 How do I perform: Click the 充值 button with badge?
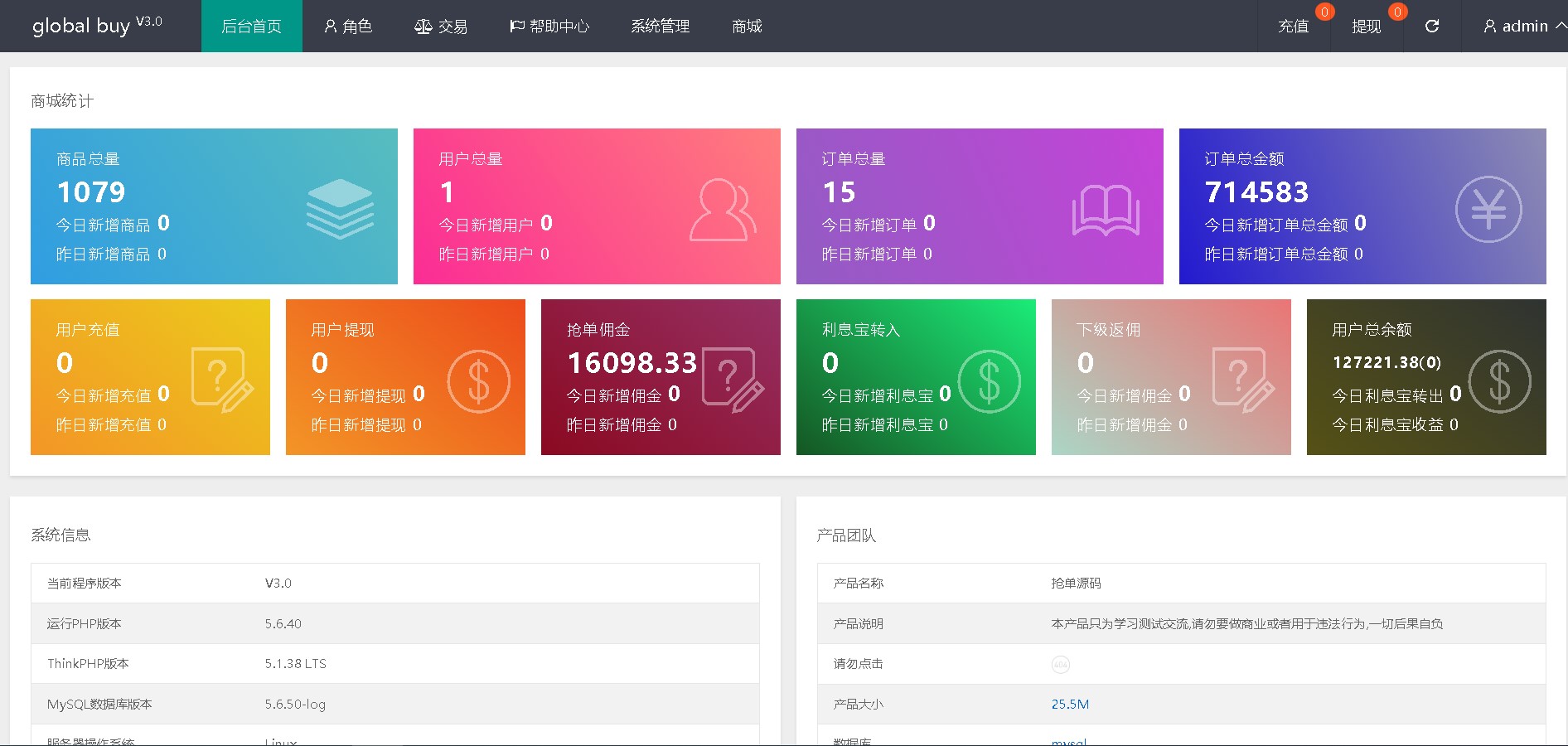(1293, 27)
